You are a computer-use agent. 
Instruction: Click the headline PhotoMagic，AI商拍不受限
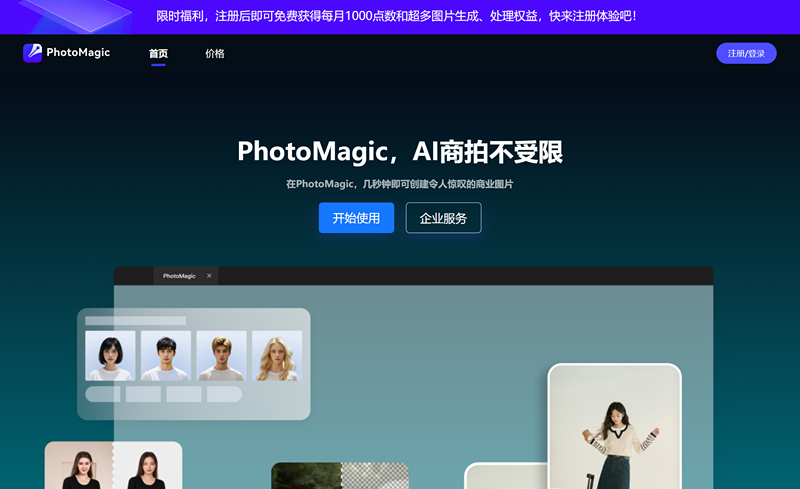point(400,152)
